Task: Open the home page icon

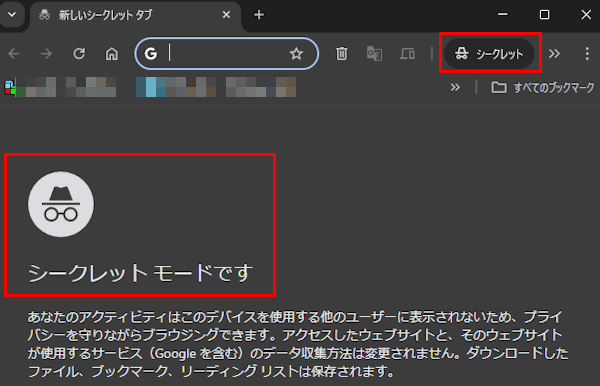Action: pos(112,54)
